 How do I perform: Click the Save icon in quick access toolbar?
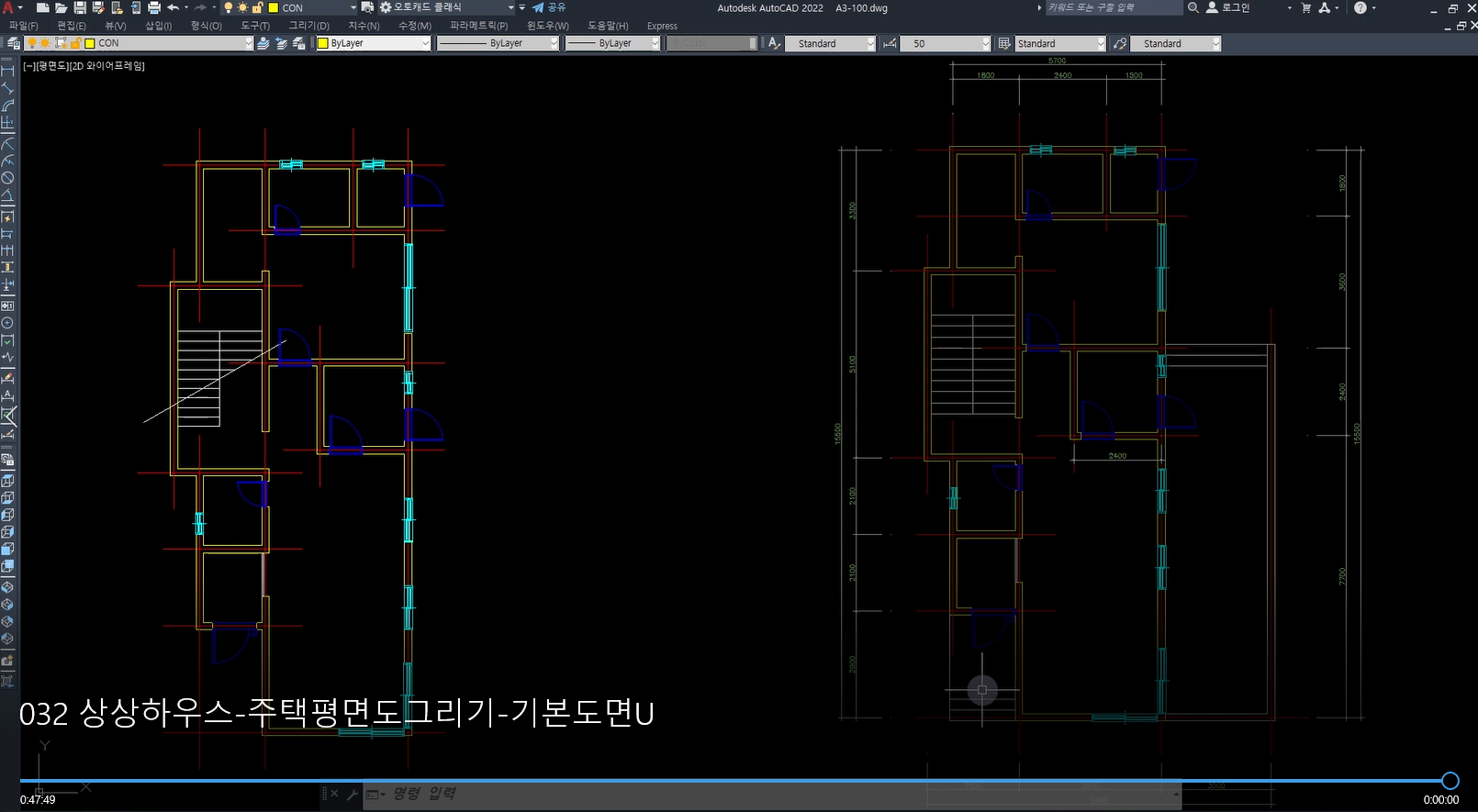point(80,7)
